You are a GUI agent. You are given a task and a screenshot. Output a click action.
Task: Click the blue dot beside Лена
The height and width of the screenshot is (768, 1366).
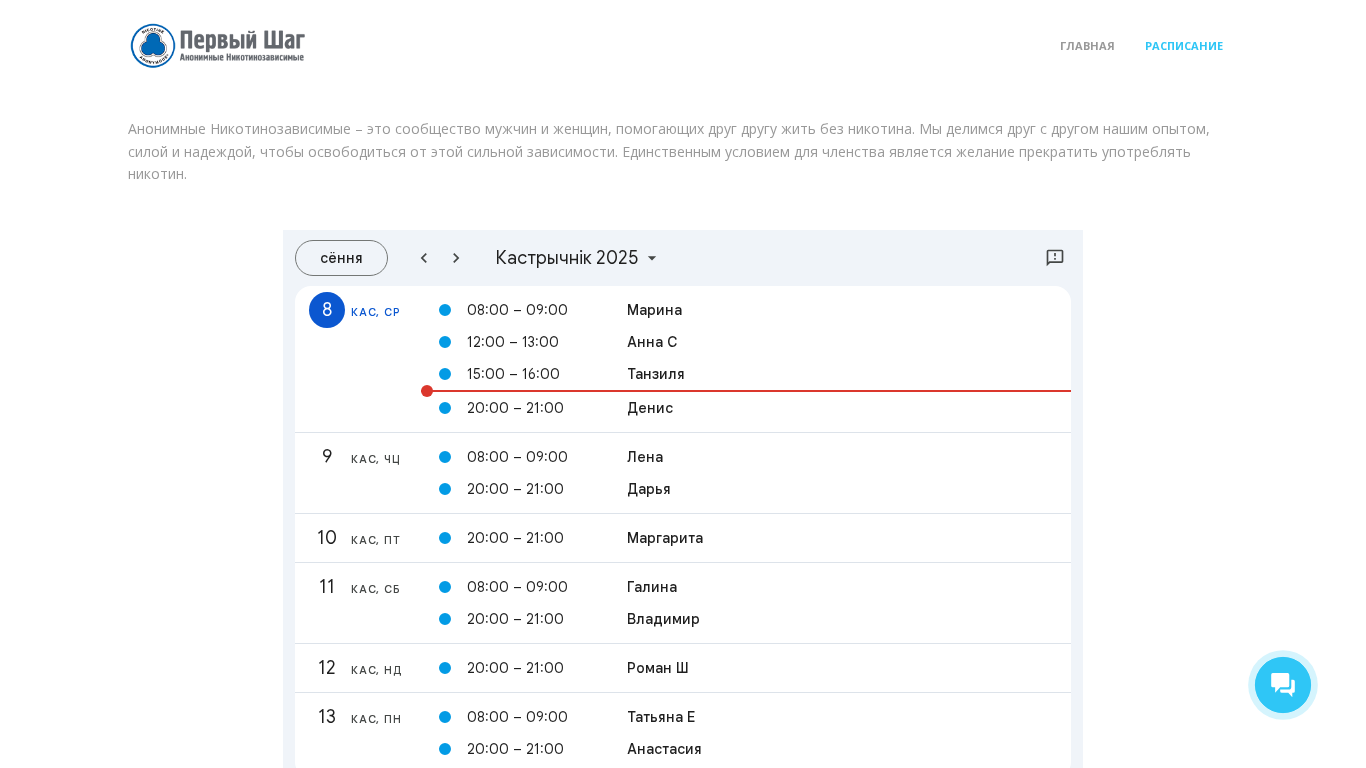point(445,457)
